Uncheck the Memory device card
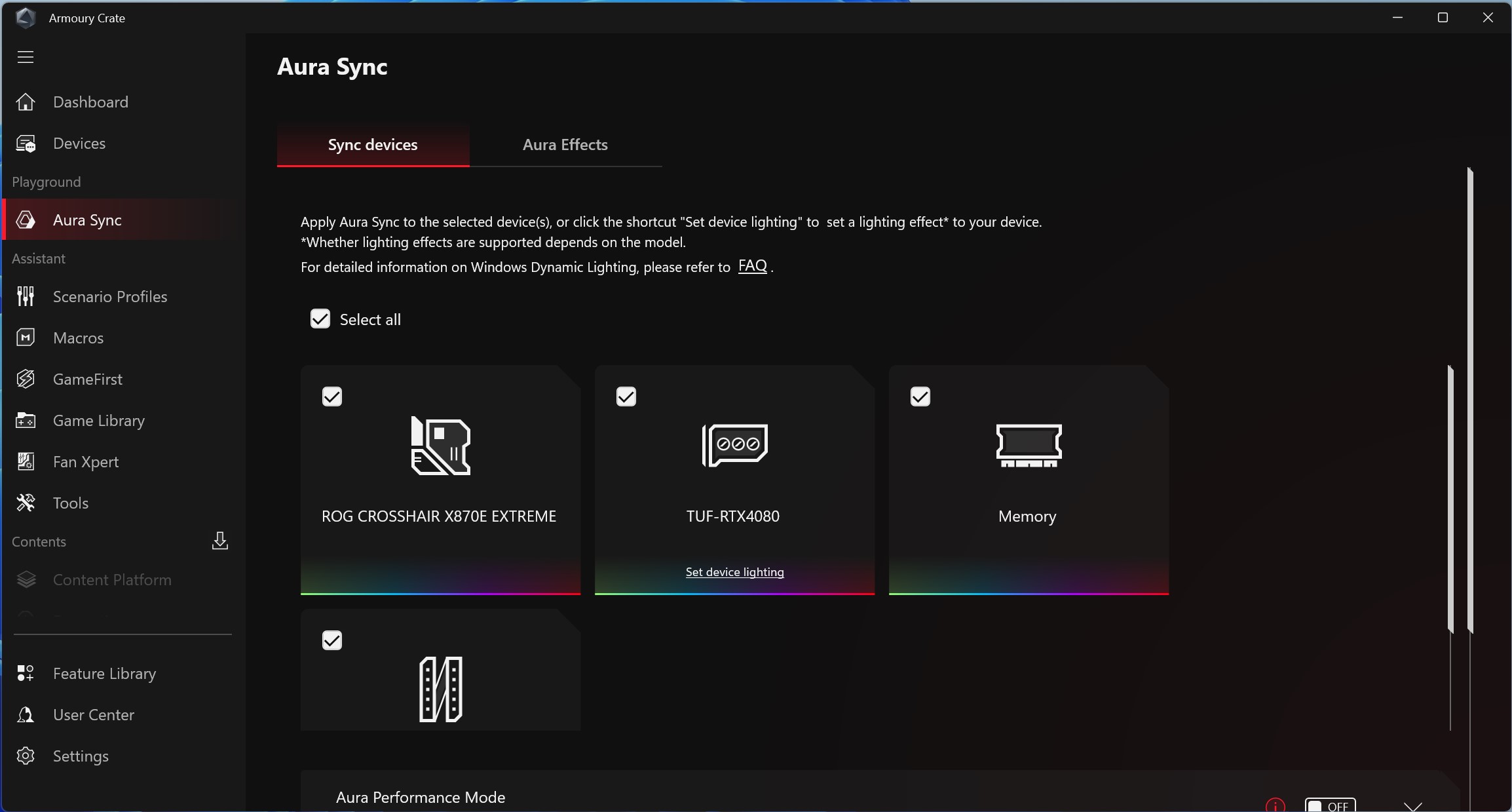Image resolution: width=1512 pixels, height=812 pixels. coord(919,396)
